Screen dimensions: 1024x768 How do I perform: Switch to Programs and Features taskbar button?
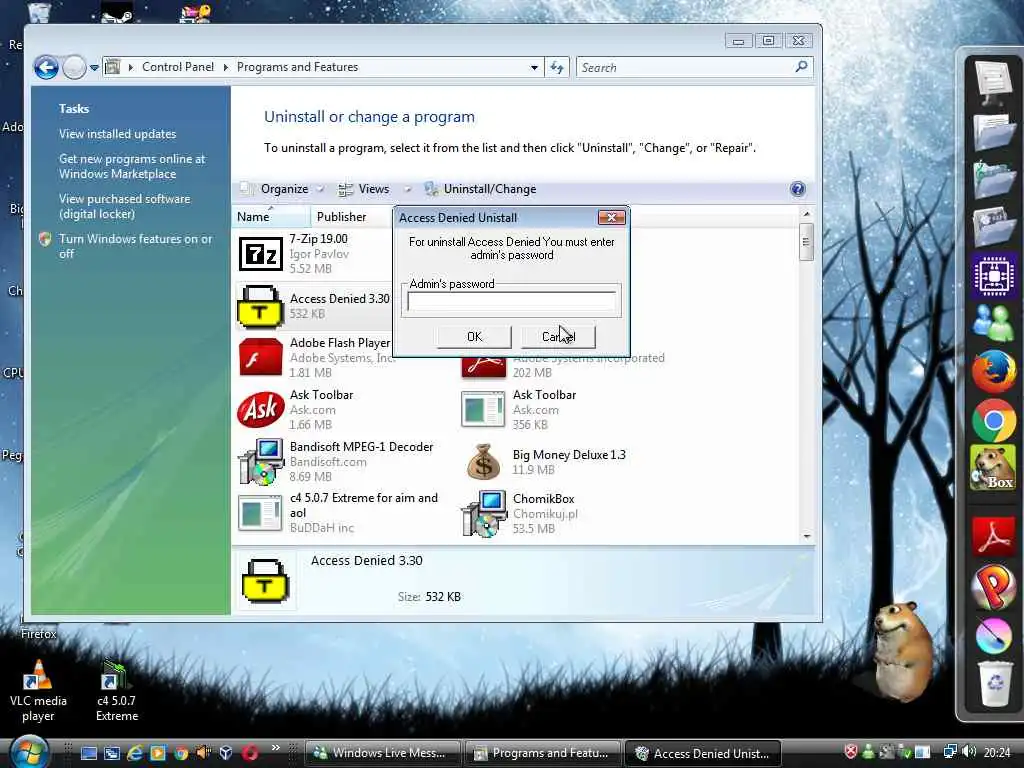543,753
